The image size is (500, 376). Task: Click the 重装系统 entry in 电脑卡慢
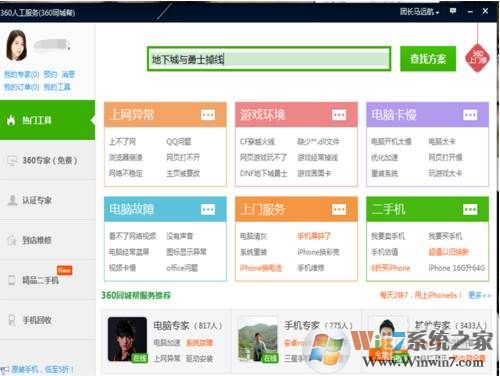coord(384,173)
